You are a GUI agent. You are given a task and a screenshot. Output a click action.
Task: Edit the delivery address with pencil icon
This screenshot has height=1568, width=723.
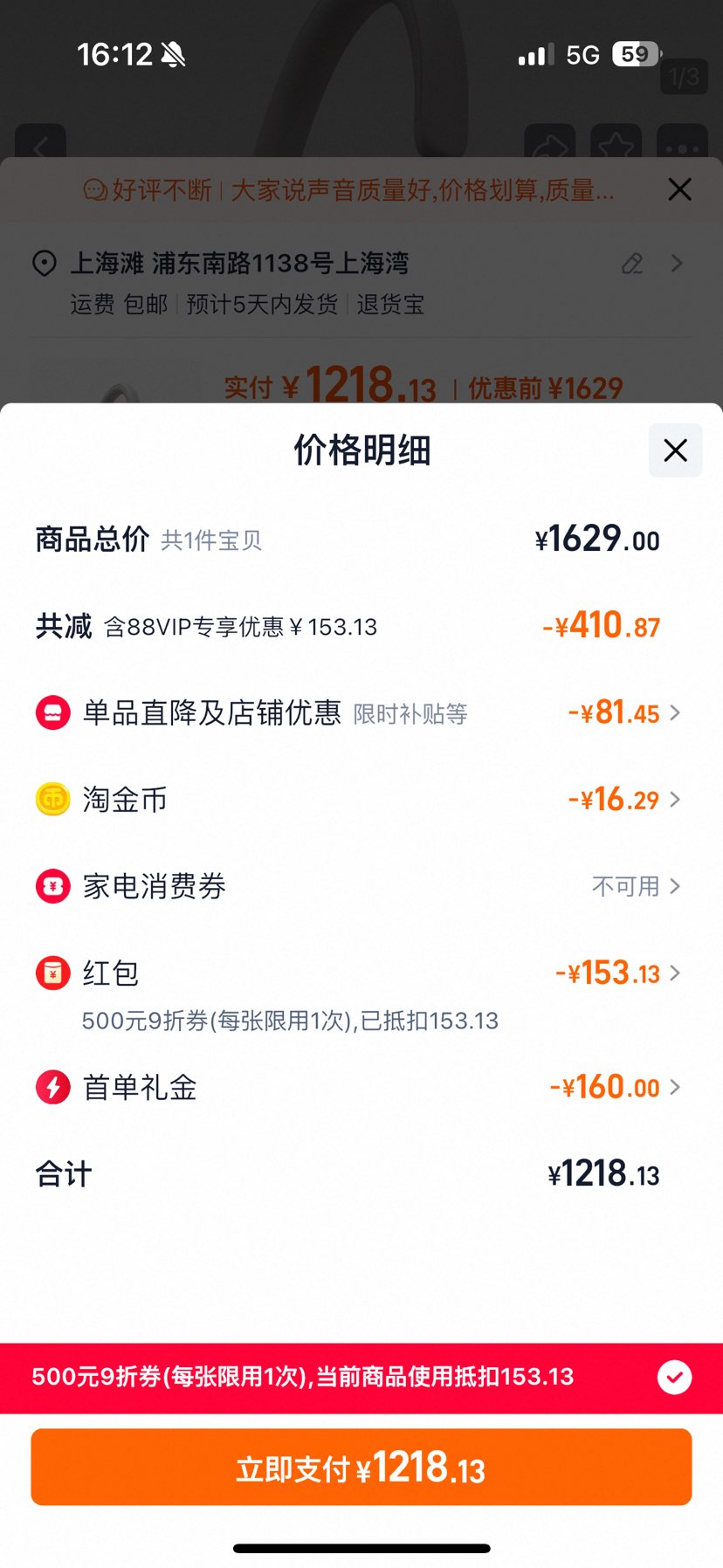pyautogui.click(x=632, y=264)
